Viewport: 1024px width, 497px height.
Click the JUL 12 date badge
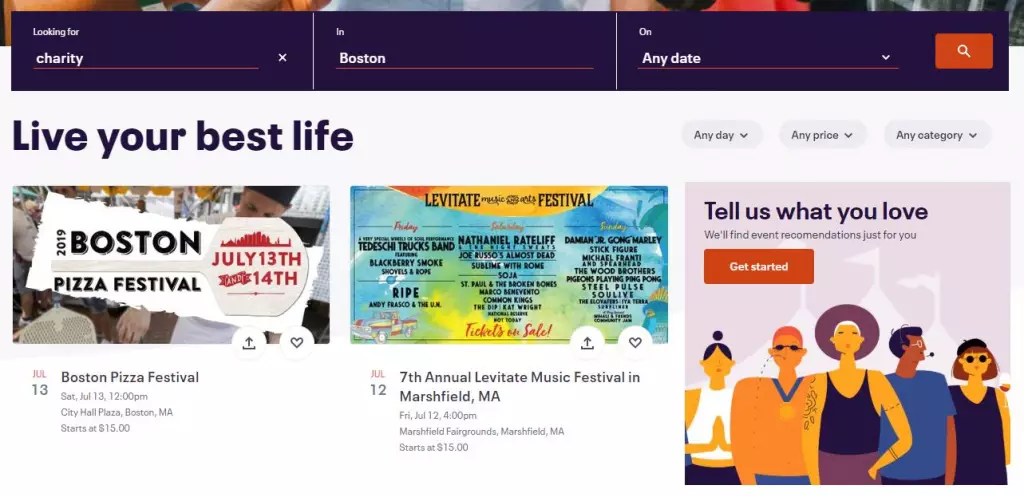coord(378,383)
